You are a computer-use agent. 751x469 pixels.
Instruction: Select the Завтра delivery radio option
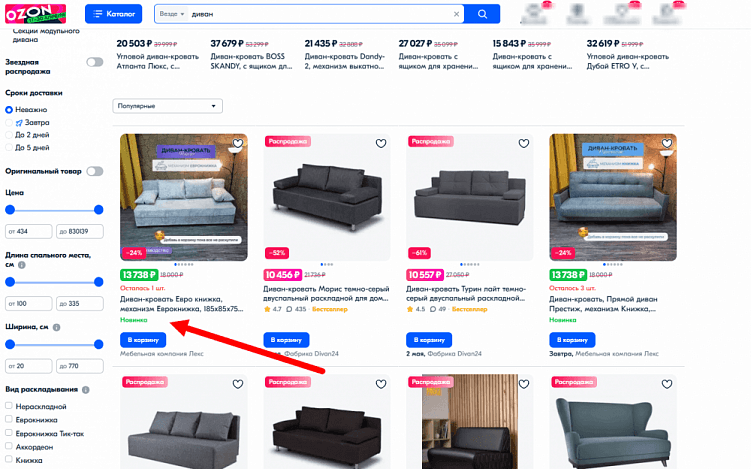pos(9,123)
